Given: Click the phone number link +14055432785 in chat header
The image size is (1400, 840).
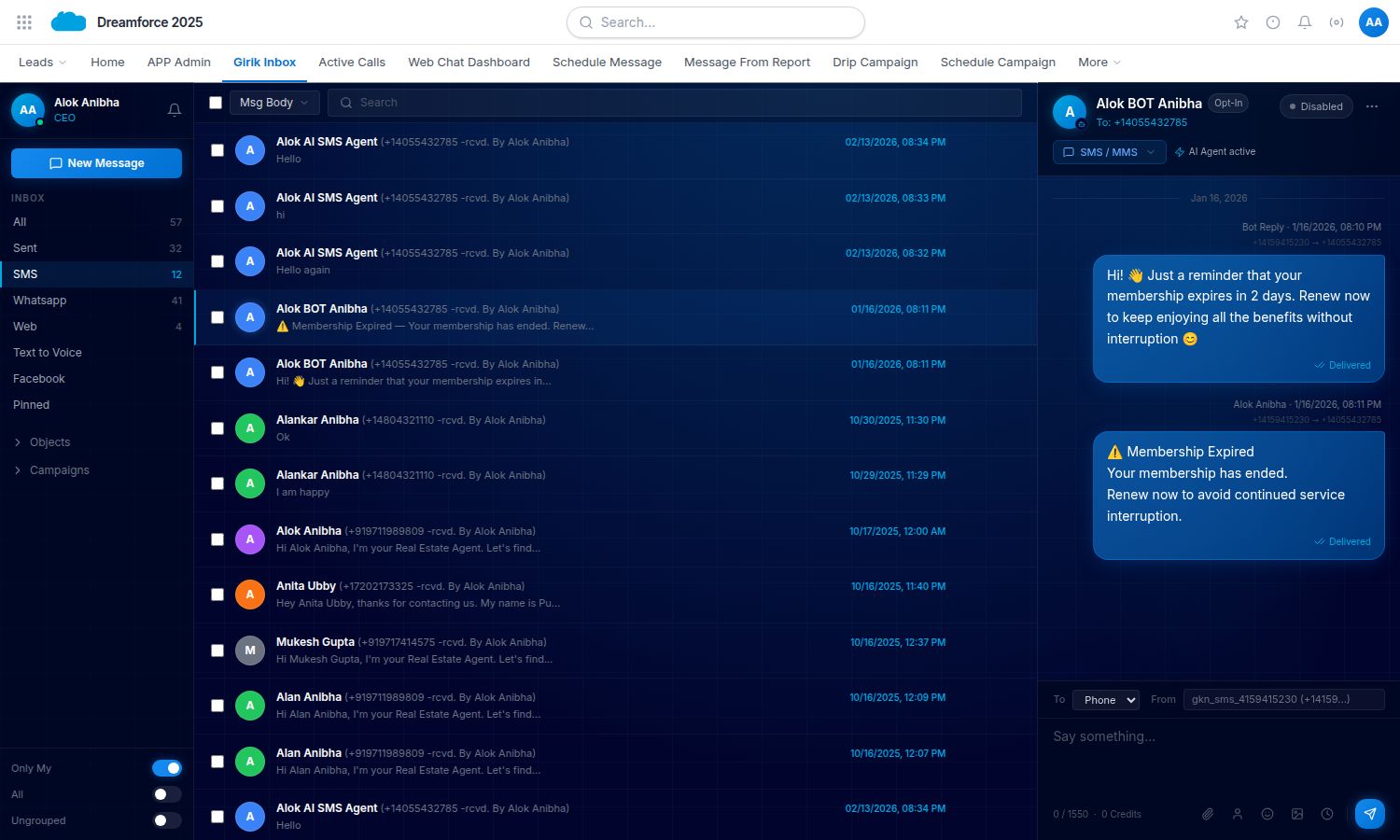Looking at the screenshot, I should [1151, 122].
